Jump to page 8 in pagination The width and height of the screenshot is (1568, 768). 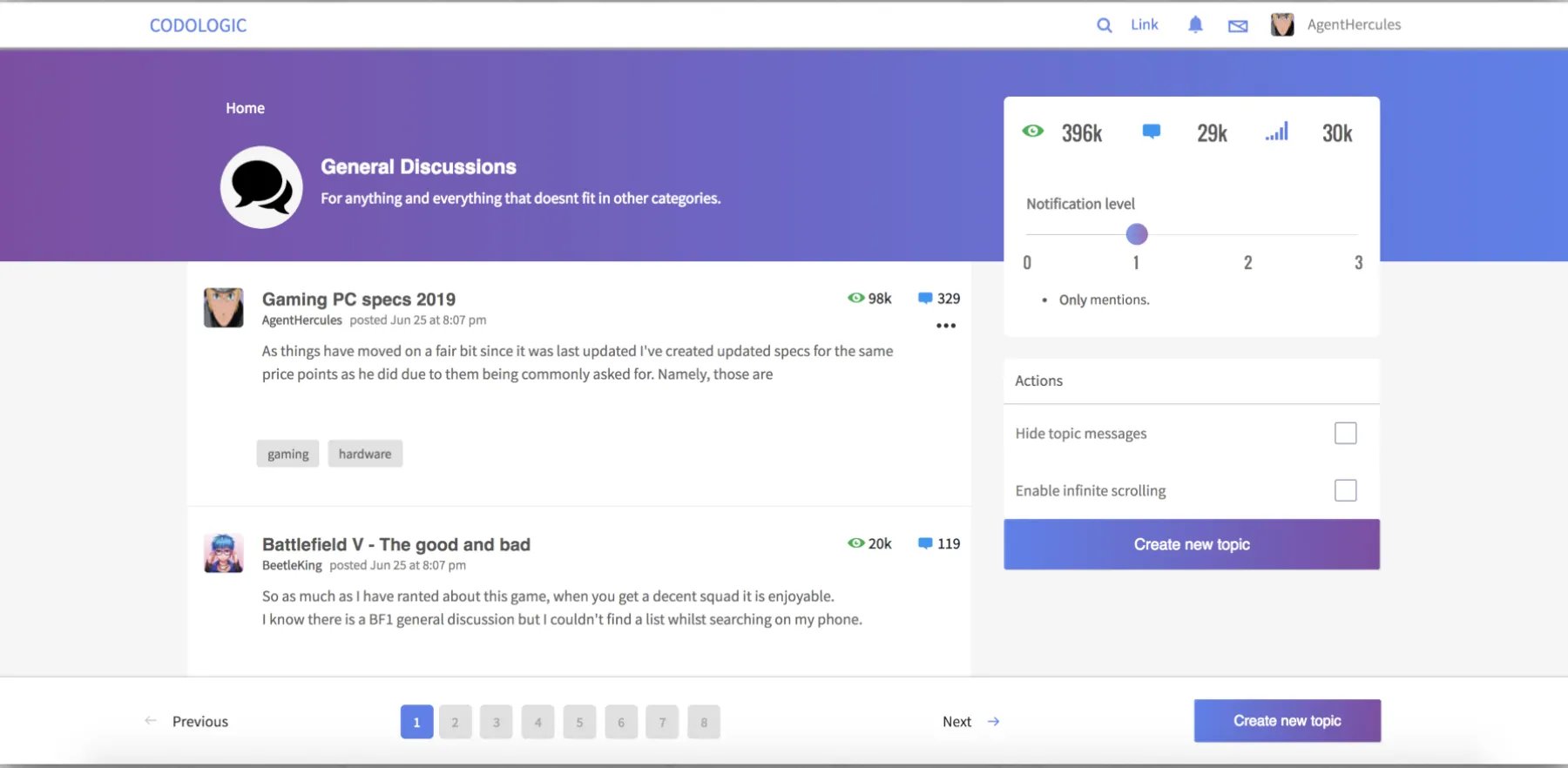(x=704, y=722)
